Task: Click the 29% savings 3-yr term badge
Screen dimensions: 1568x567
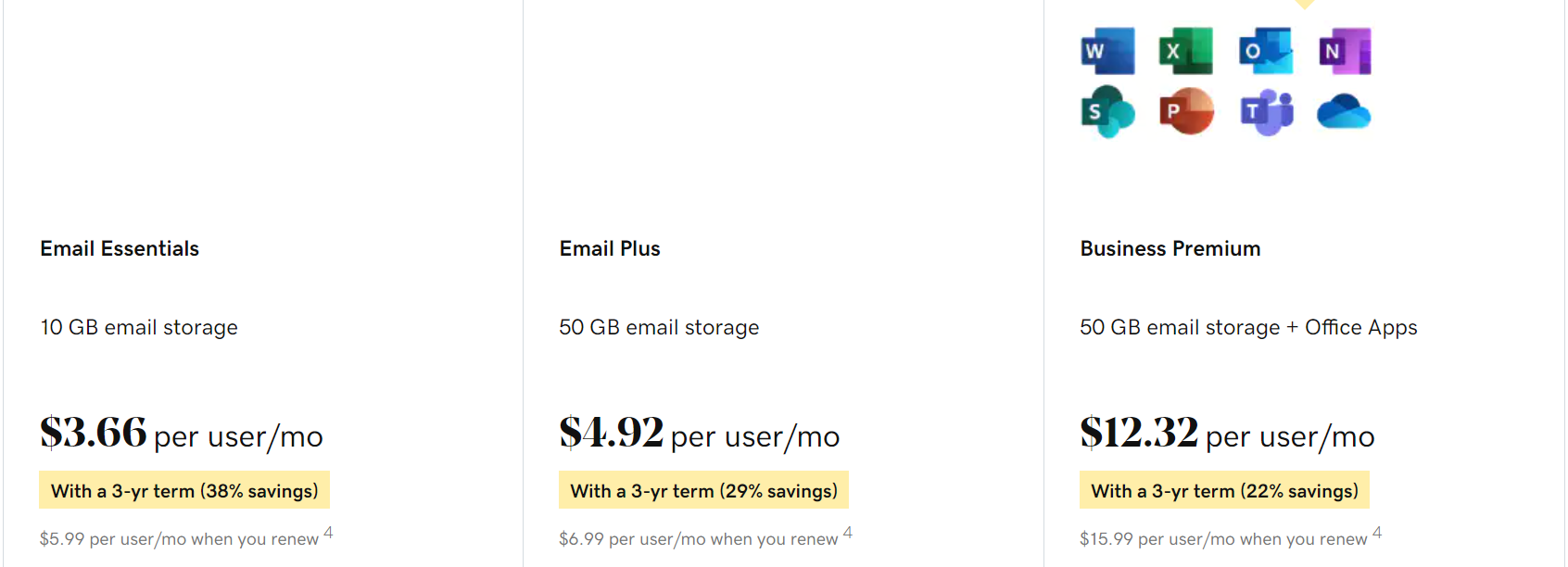Action: (x=703, y=491)
